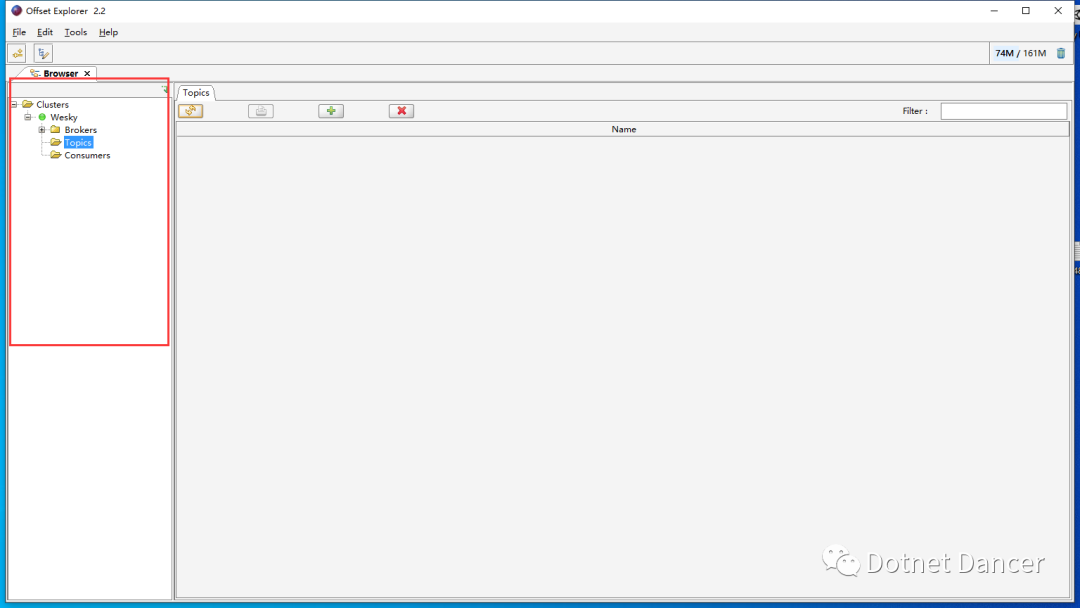Image resolution: width=1080 pixels, height=608 pixels.
Task: Select the Clusters root label
Action: click(x=52, y=105)
